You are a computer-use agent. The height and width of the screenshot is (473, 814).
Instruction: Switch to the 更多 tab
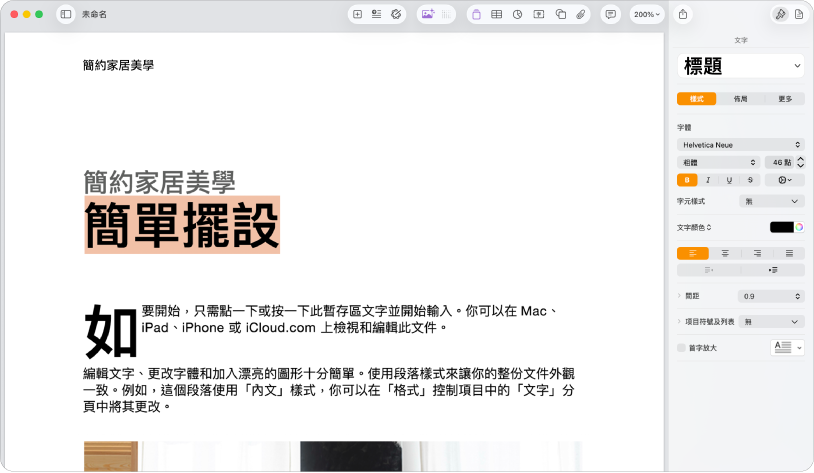pyautogui.click(x=785, y=99)
